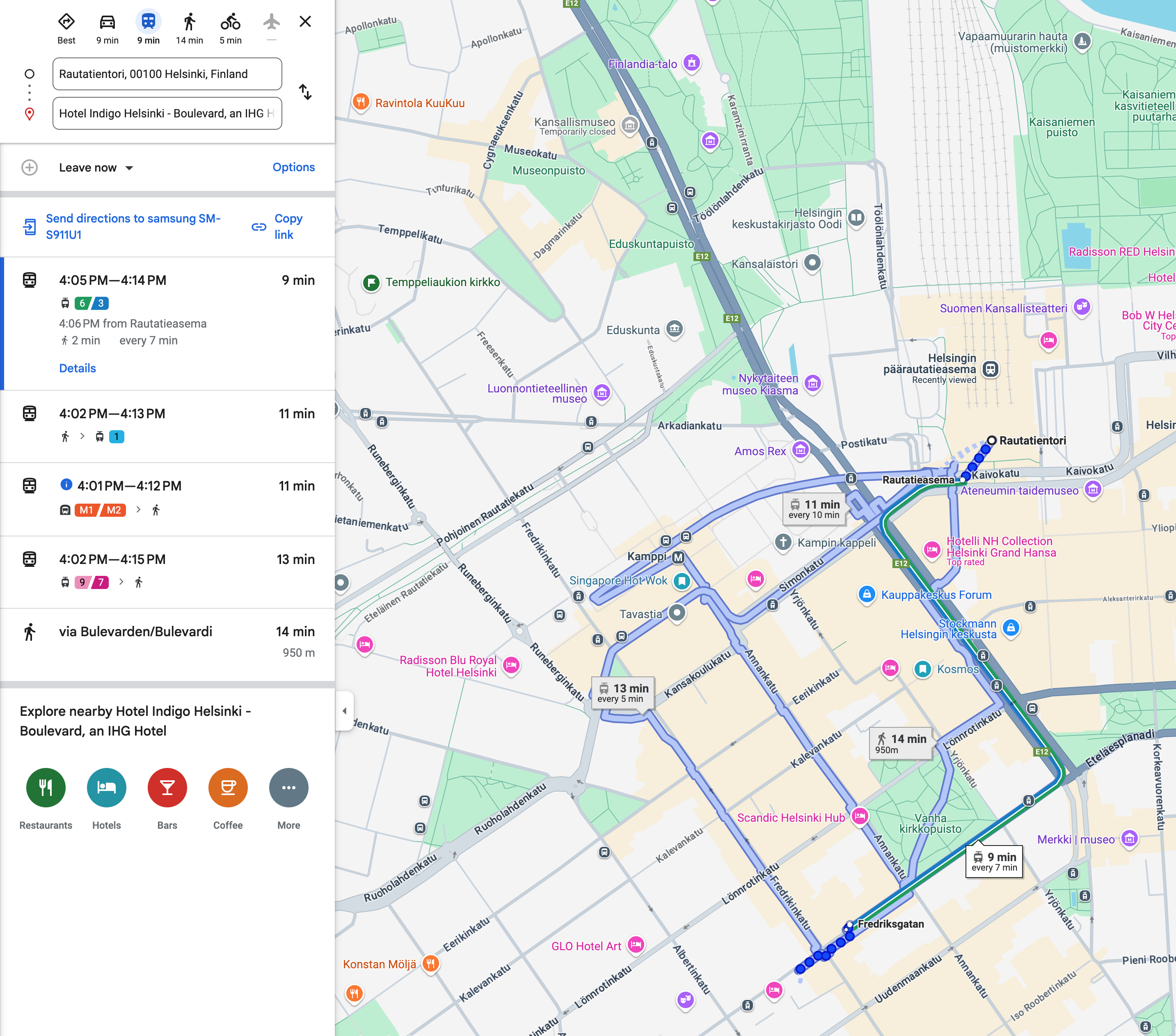The width and height of the screenshot is (1176, 1036).
Task: Click the Tavastia venue marker
Action: pos(677,613)
